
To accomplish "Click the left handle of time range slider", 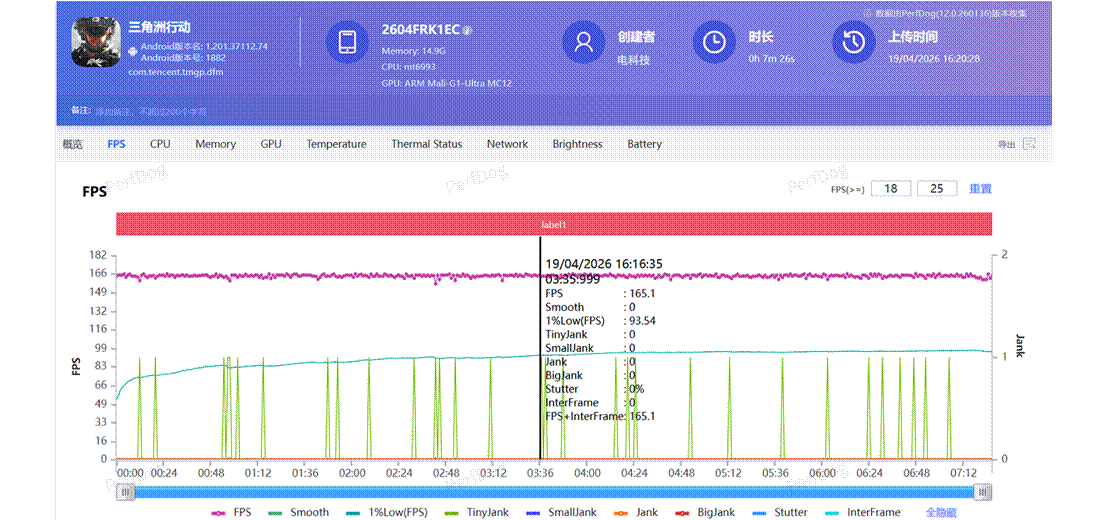I will coord(126,491).
